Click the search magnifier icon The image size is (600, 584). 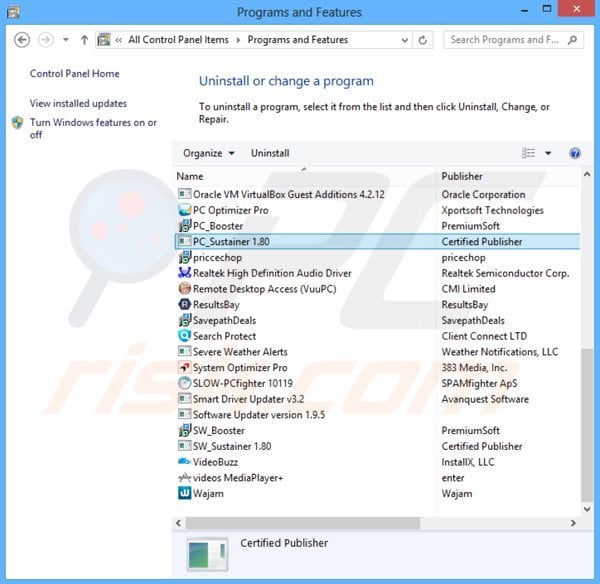click(572, 40)
